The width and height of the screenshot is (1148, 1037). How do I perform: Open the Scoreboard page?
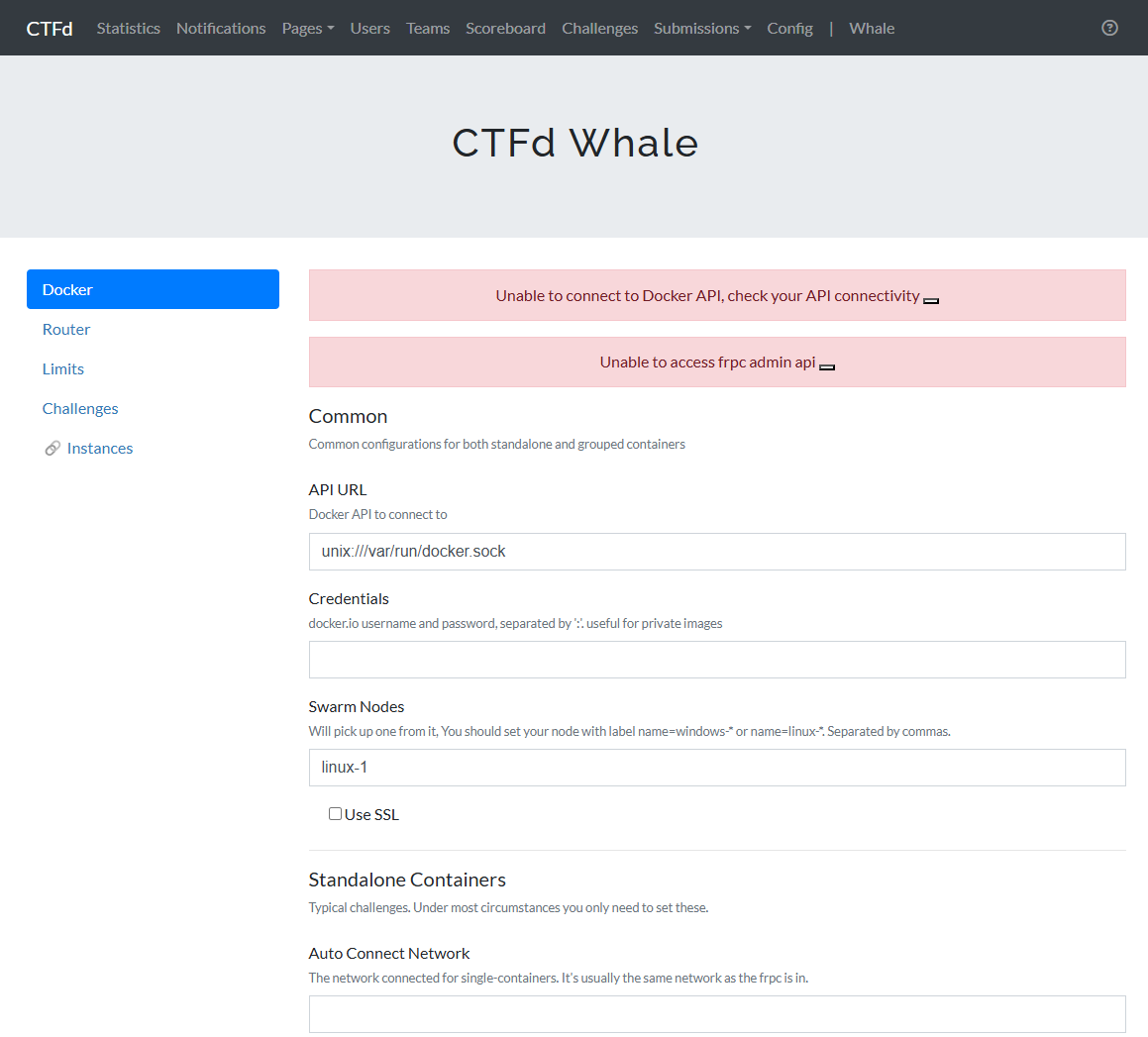point(505,29)
